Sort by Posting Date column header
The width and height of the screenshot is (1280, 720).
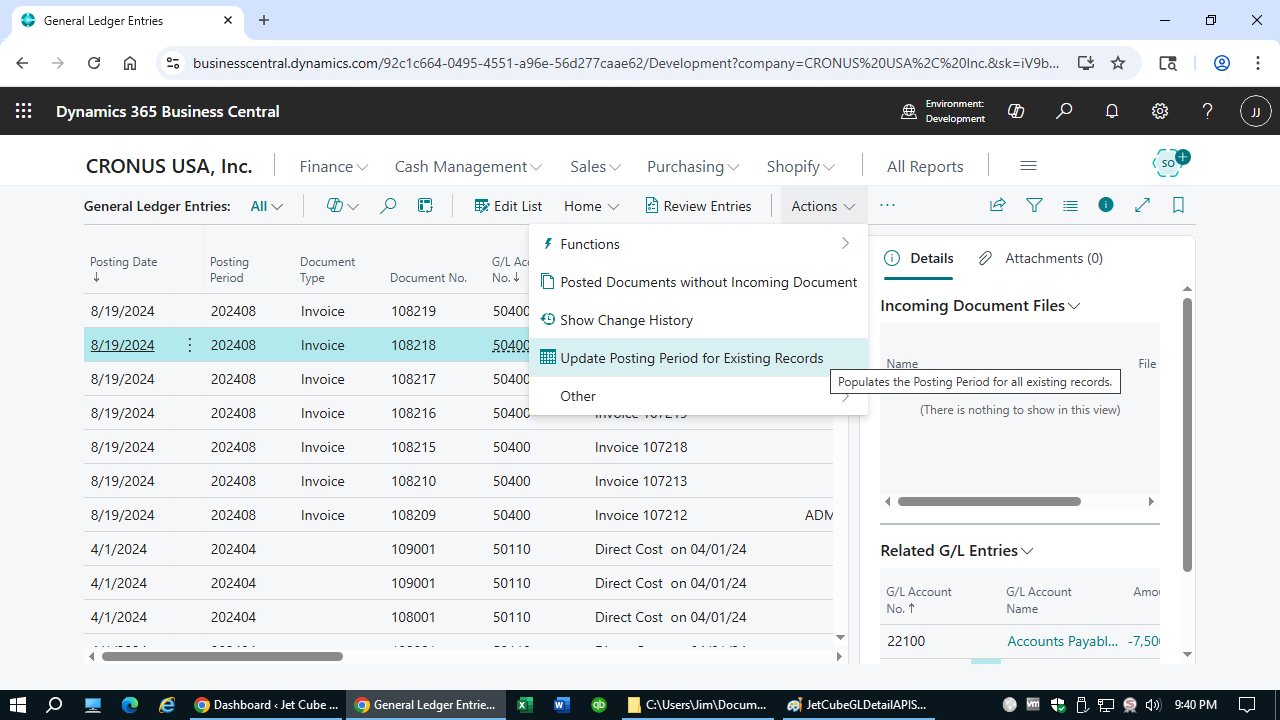click(x=123, y=269)
